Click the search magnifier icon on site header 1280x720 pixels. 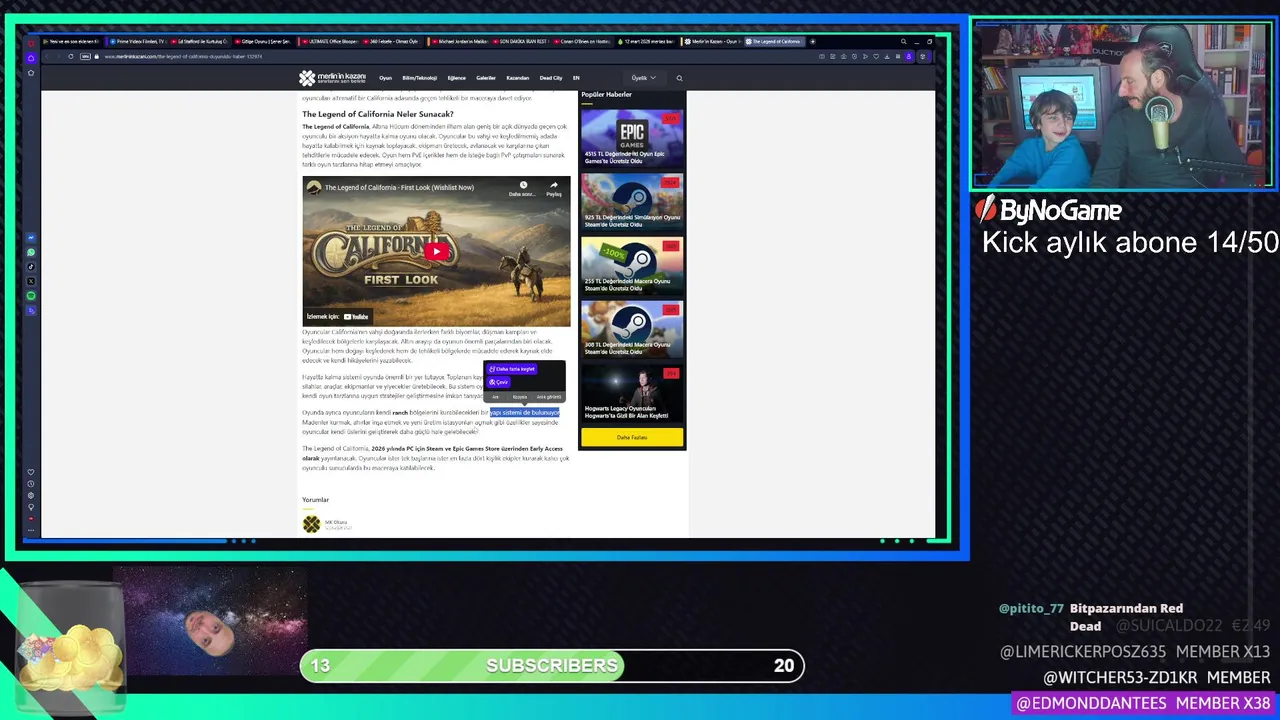coord(679,78)
